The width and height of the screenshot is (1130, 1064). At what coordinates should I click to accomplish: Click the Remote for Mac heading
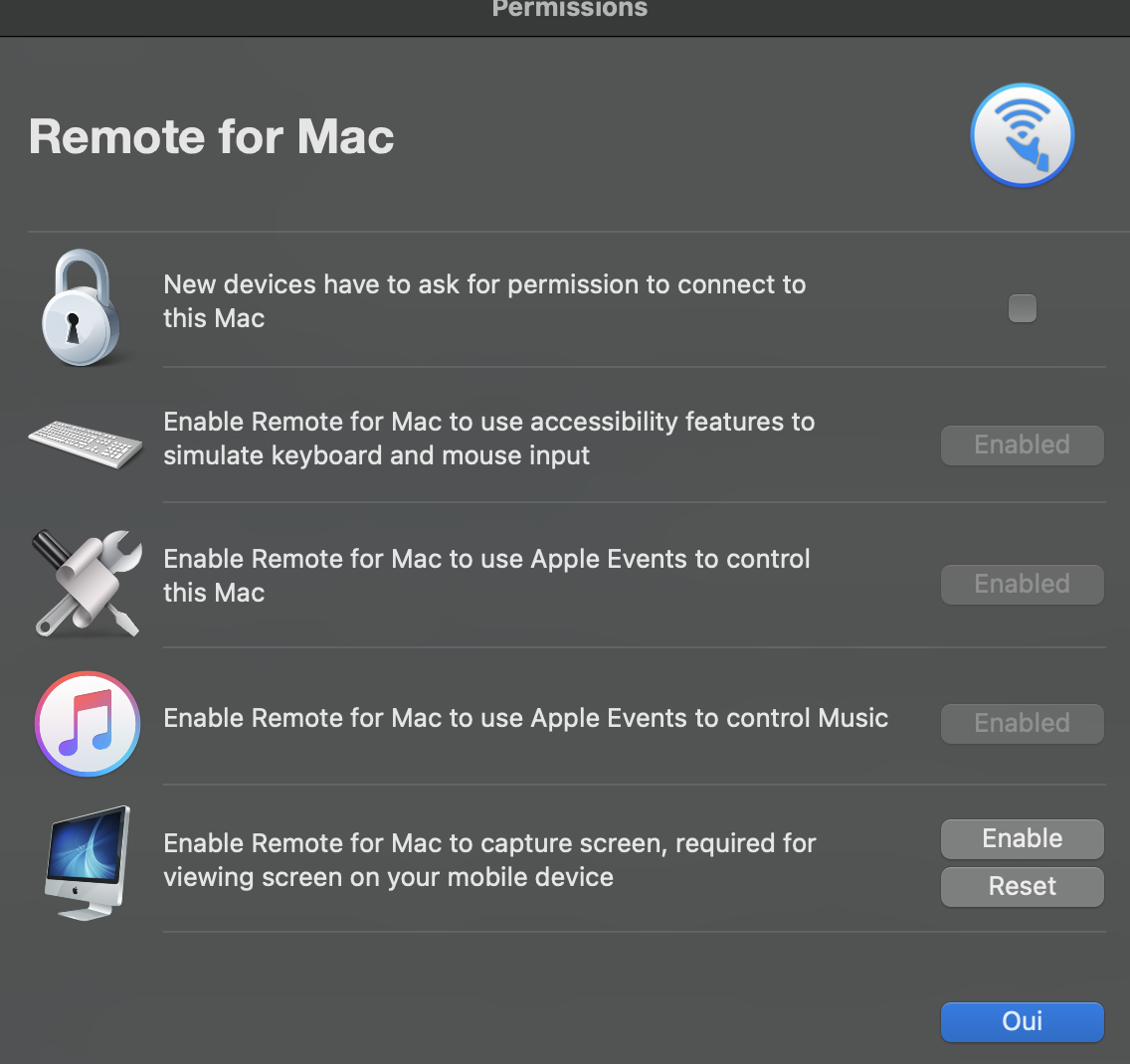pyautogui.click(x=212, y=136)
